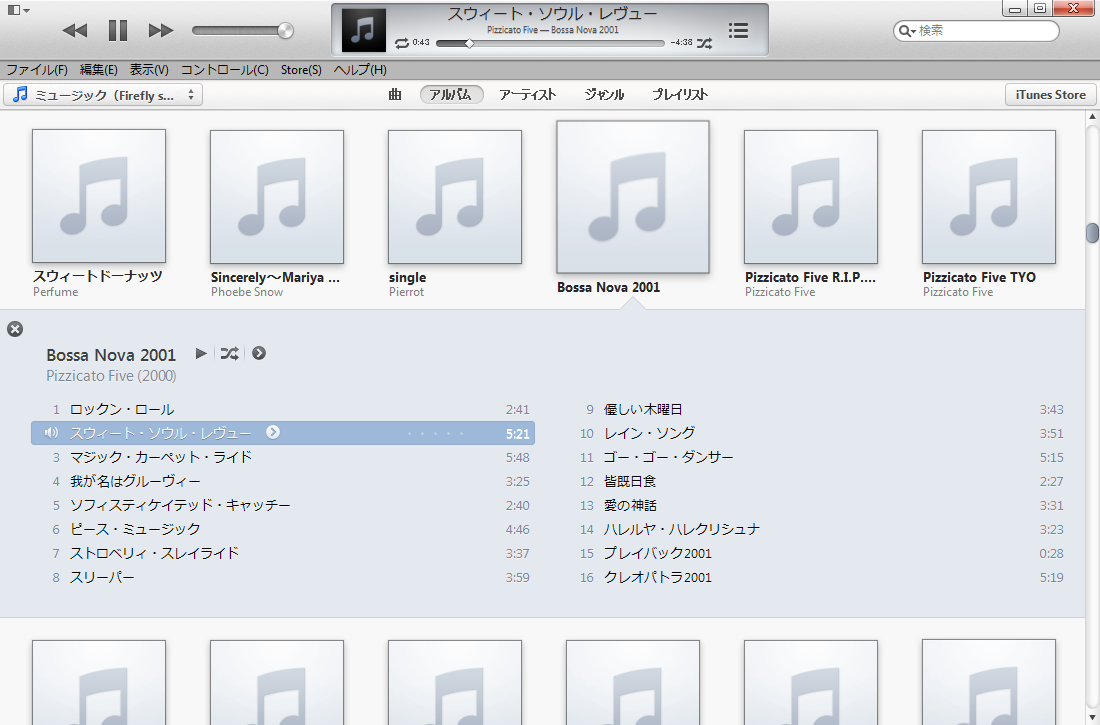Select the スウィートドーナッツ album cover

coord(99,196)
